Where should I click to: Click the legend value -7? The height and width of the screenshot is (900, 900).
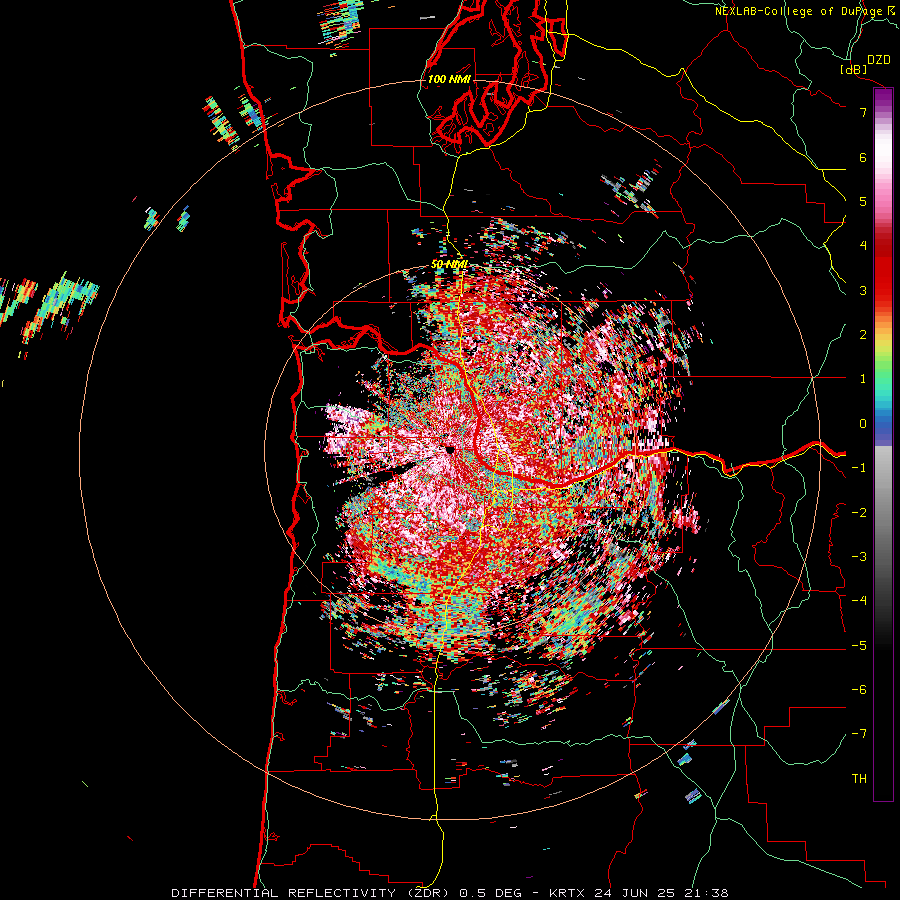click(859, 734)
